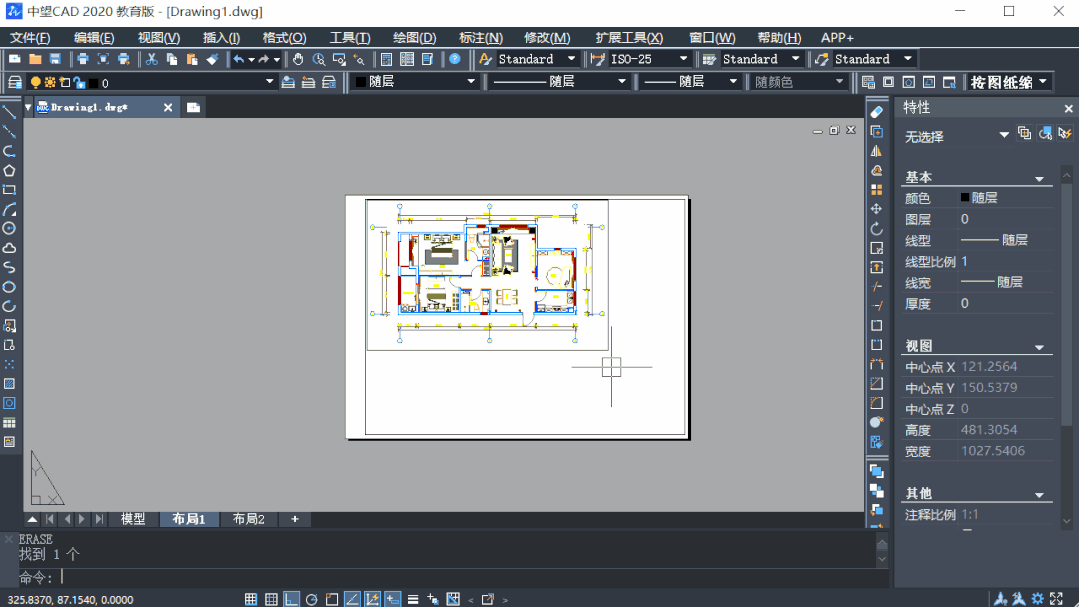Screen dimensions: 1079x607
Task: Toggle dynamic input in the status bar
Action: click(x=392, y=599)
